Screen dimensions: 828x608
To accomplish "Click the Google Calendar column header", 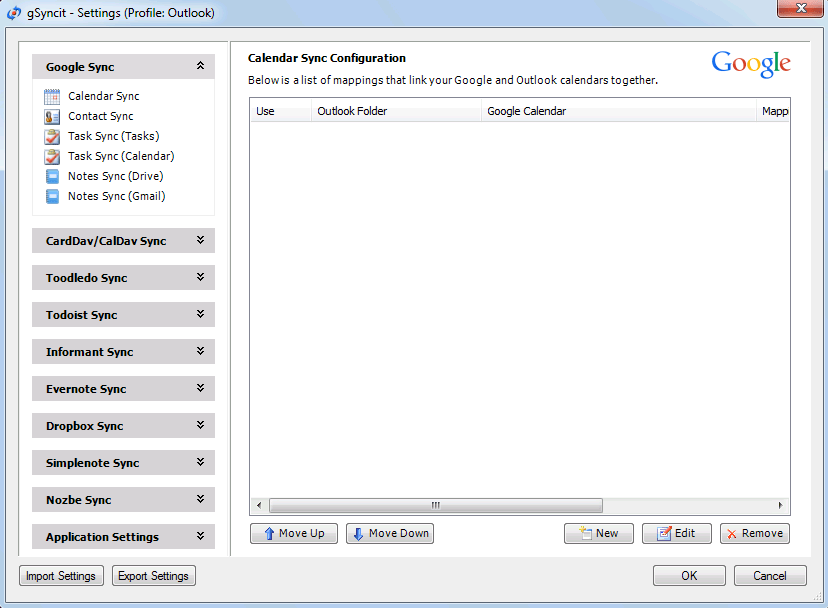I will point(618,111).
